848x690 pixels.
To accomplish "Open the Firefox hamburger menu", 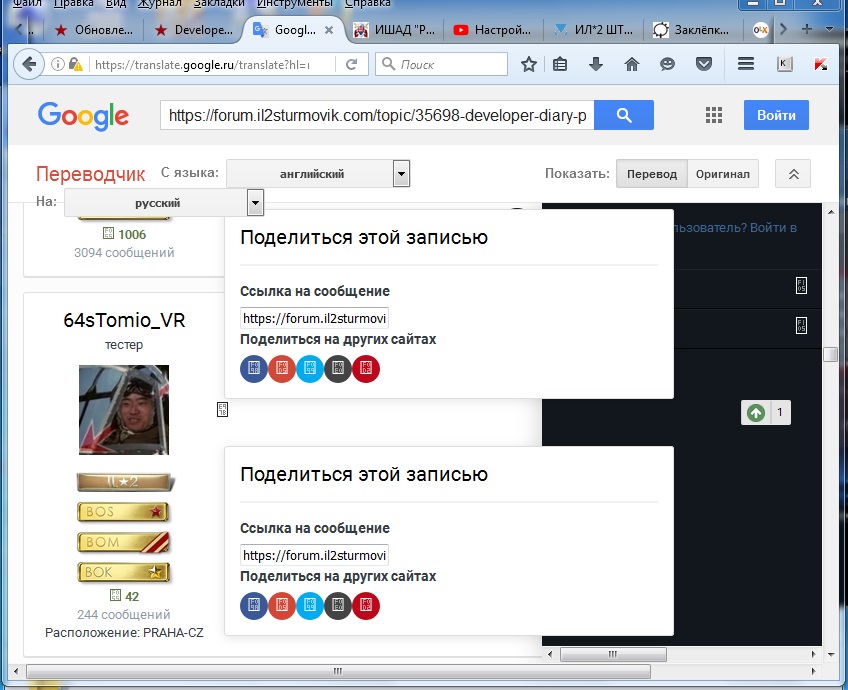I will click(x=746, y=64).
